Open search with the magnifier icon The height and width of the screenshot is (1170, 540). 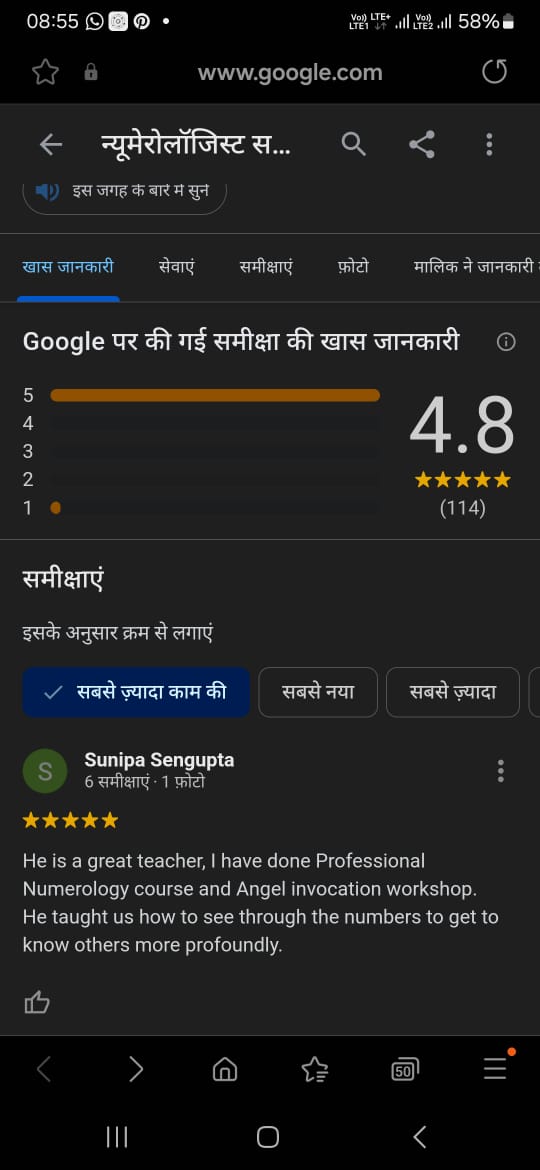[x=354, y=143]
